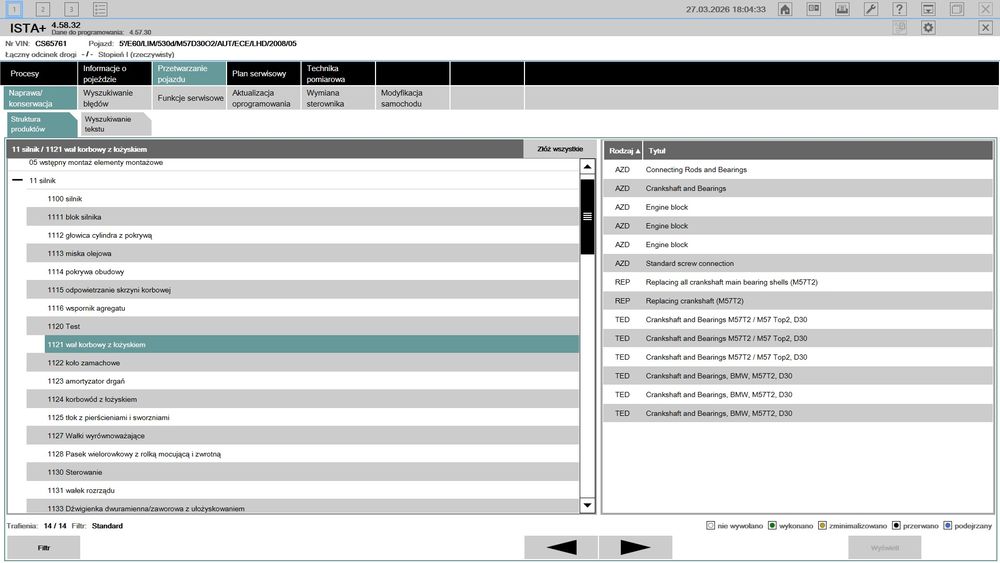1000x563 pixels.
Task: Select 1120 Test tree item
Action: click(302, 326)
